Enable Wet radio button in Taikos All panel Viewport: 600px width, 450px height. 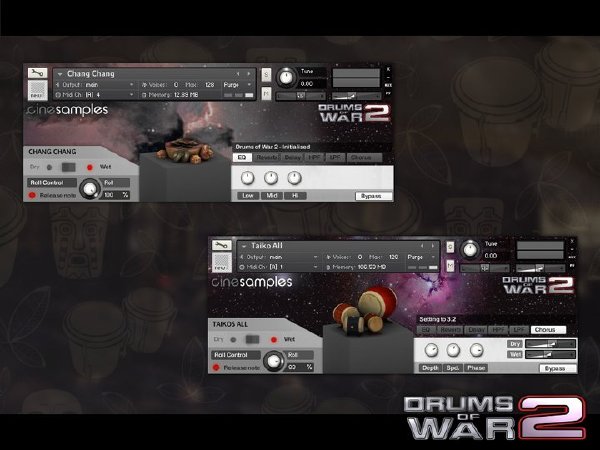[x=274, y=339]
